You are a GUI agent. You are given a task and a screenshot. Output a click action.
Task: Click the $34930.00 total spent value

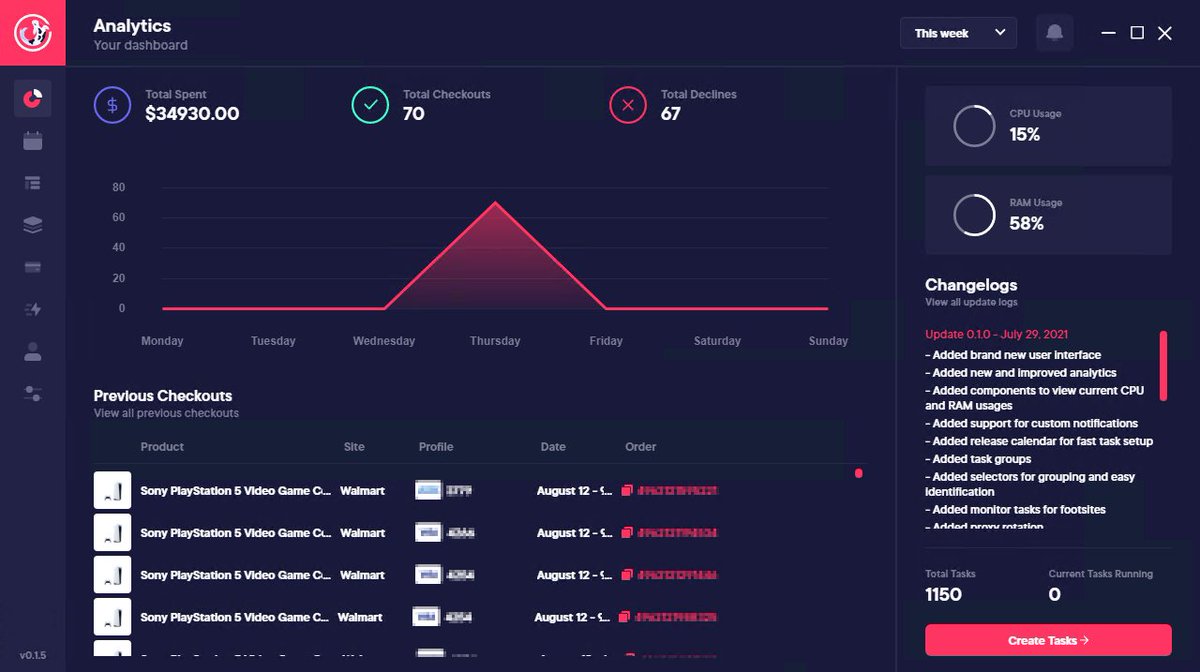click(x=192, y=114)
